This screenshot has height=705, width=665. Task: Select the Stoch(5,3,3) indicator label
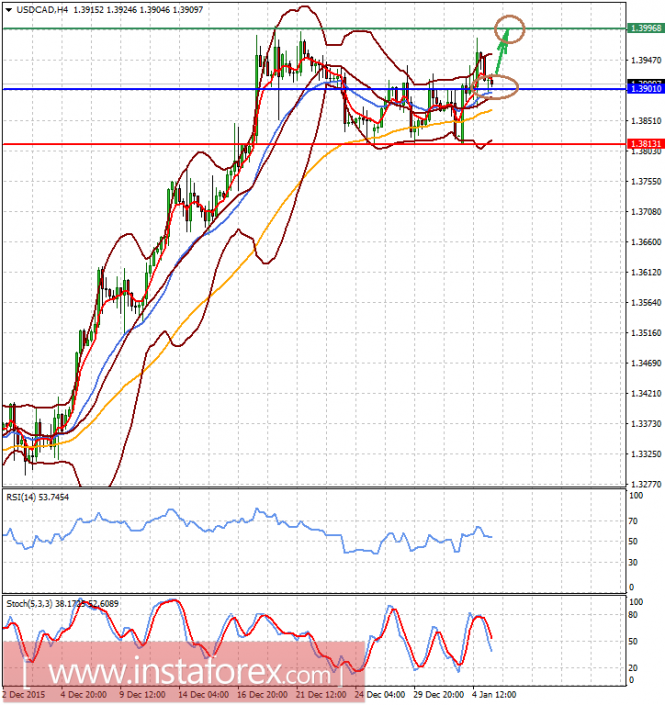62,604
